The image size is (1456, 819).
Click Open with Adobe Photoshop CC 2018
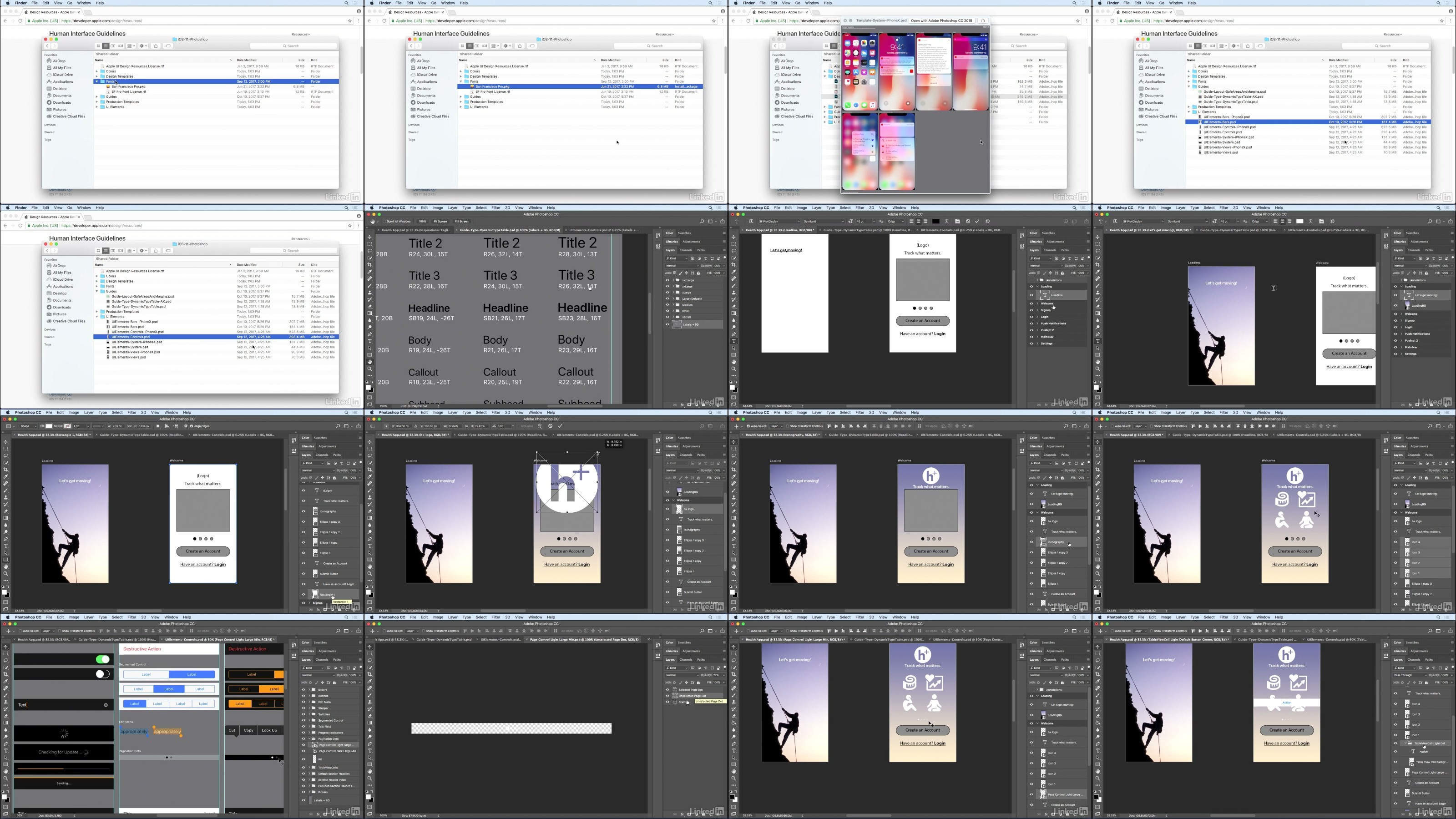click(941, 20)
